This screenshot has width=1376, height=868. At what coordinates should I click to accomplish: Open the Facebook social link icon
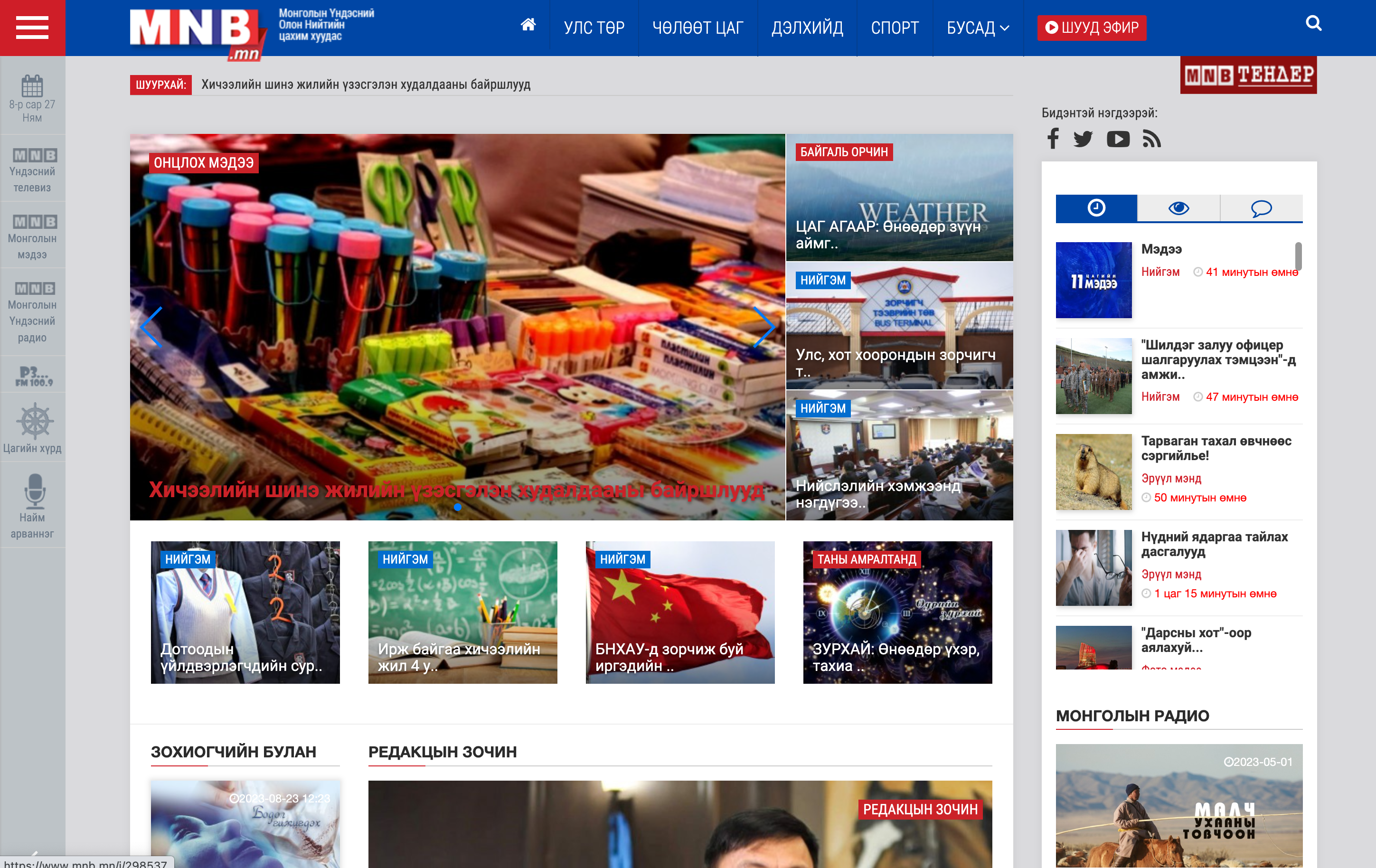click(1053, 139)
